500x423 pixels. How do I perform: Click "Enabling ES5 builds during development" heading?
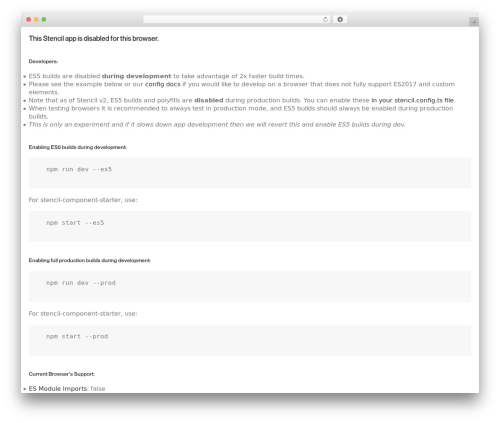click(x=78, y=147)
